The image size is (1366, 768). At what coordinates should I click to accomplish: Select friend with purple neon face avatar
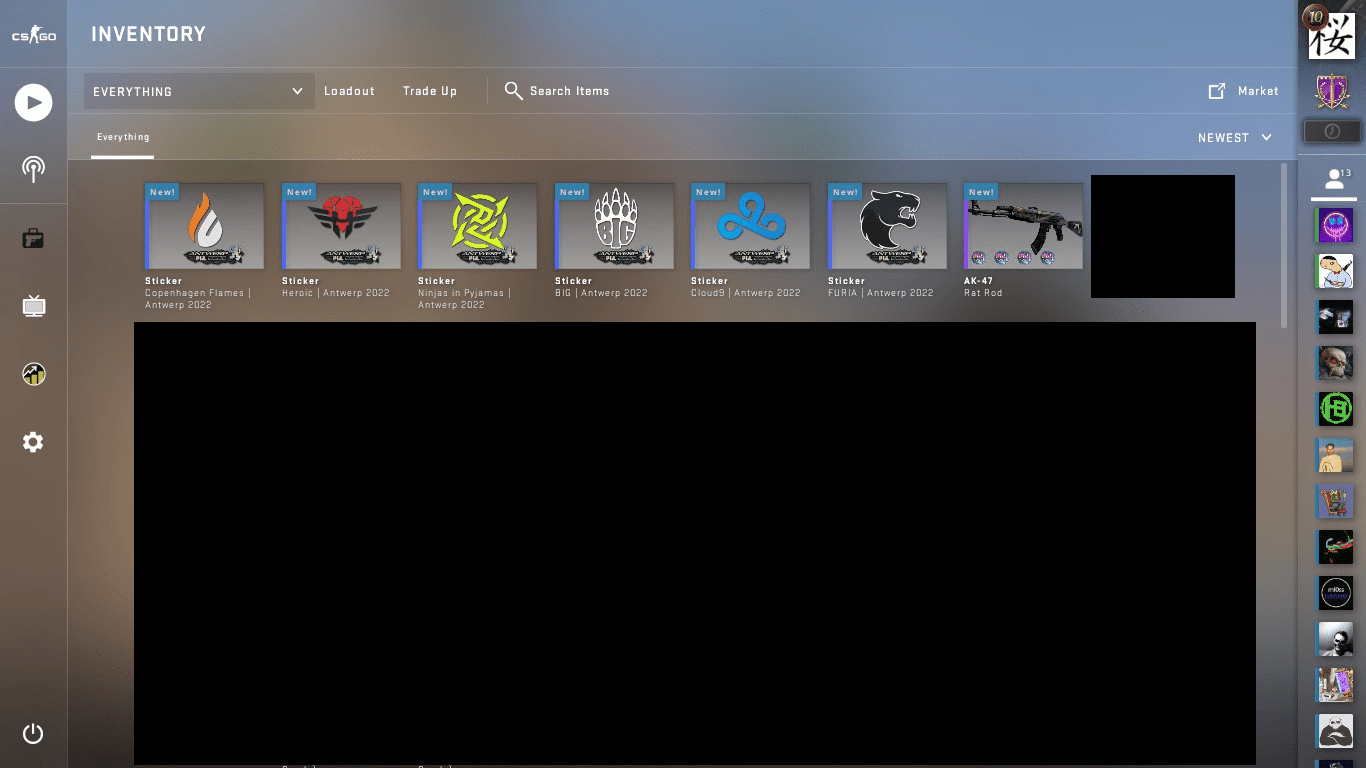click(1335, 223)
